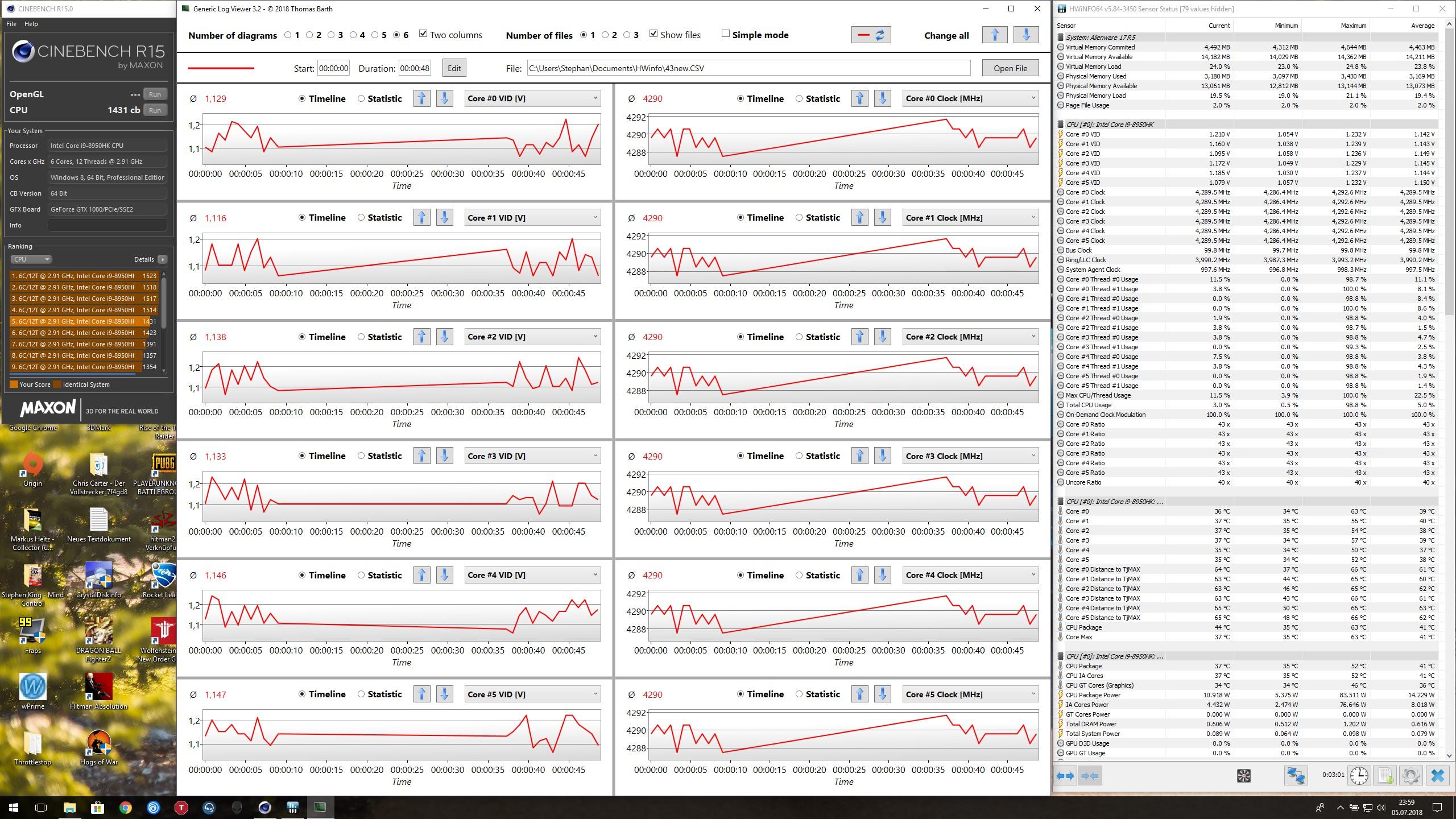Move Core #3 Clock diagram down

click(882, 456)
